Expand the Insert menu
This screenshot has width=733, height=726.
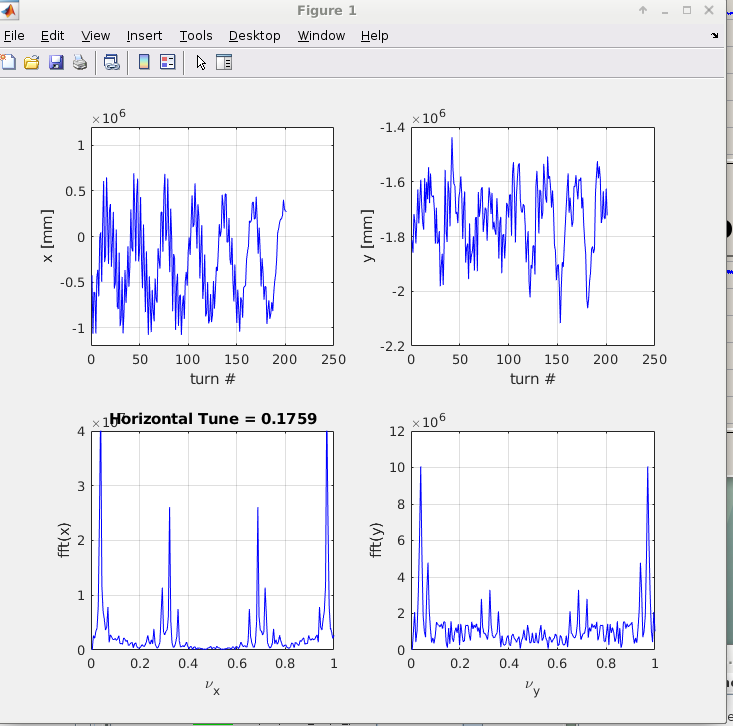click(x=144, y=35)
